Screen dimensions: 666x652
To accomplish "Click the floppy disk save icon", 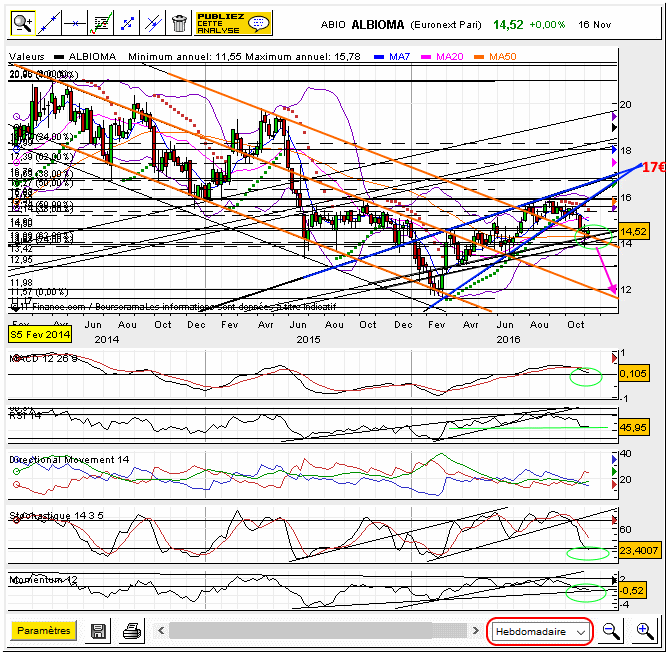I will [x=98, y=631].
